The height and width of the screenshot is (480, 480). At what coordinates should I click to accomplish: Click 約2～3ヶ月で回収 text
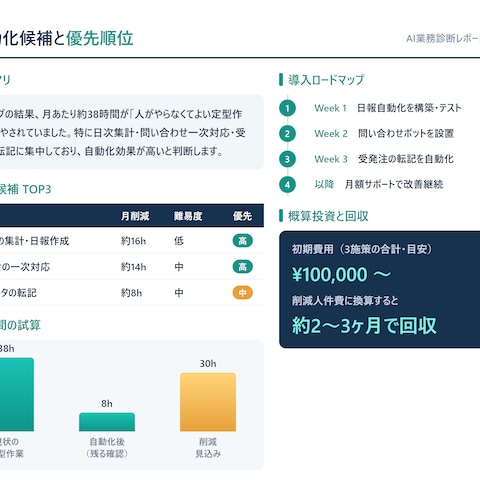pyautogui.click(x=364, y=326)
